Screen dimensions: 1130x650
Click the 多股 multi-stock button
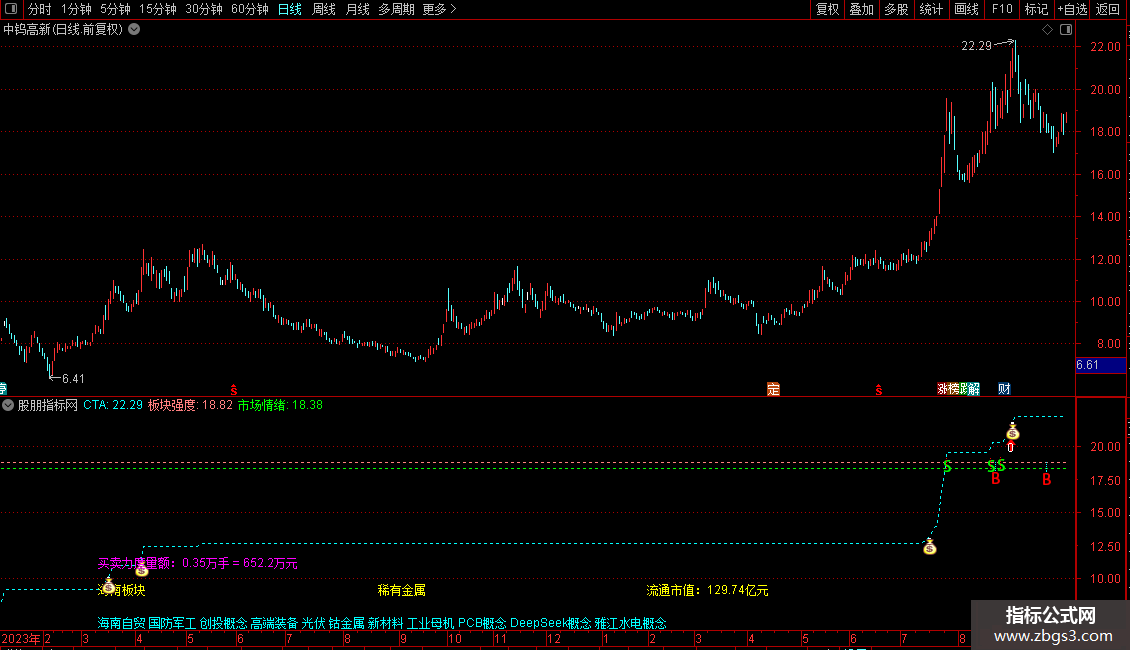[x=896, y=9]
